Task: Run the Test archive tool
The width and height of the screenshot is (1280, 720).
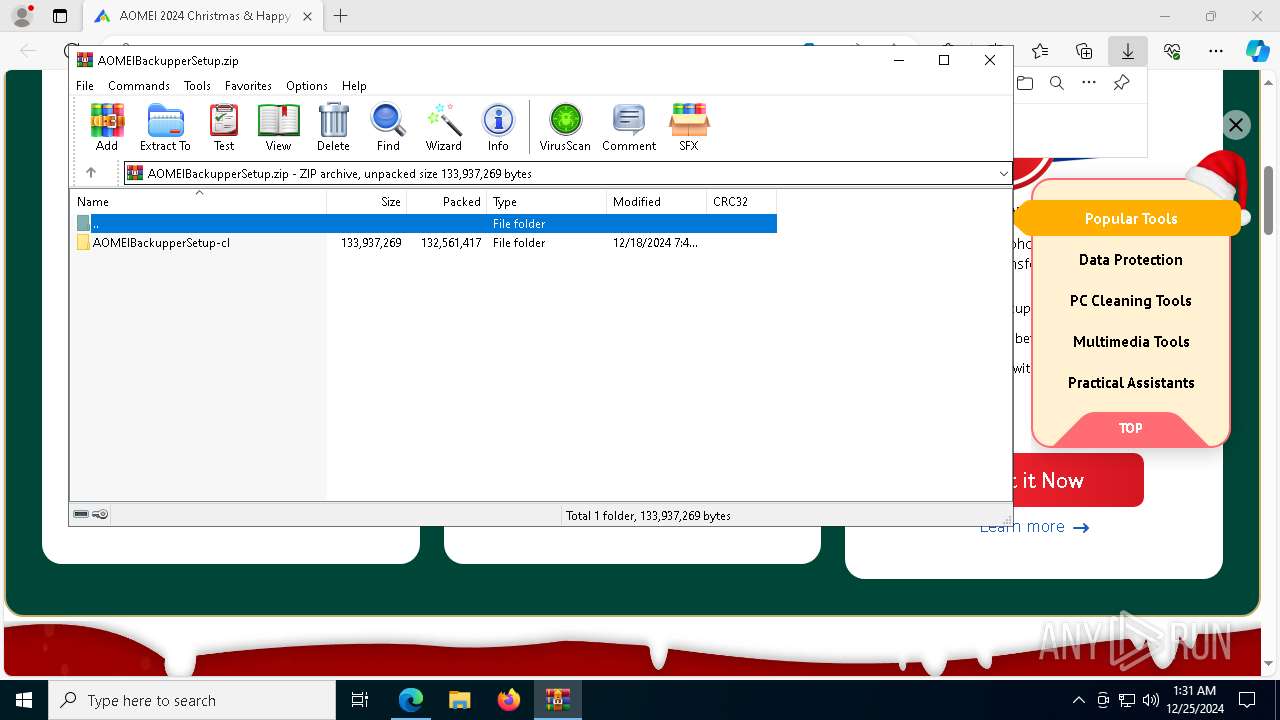Action: [x=224, y=127]
